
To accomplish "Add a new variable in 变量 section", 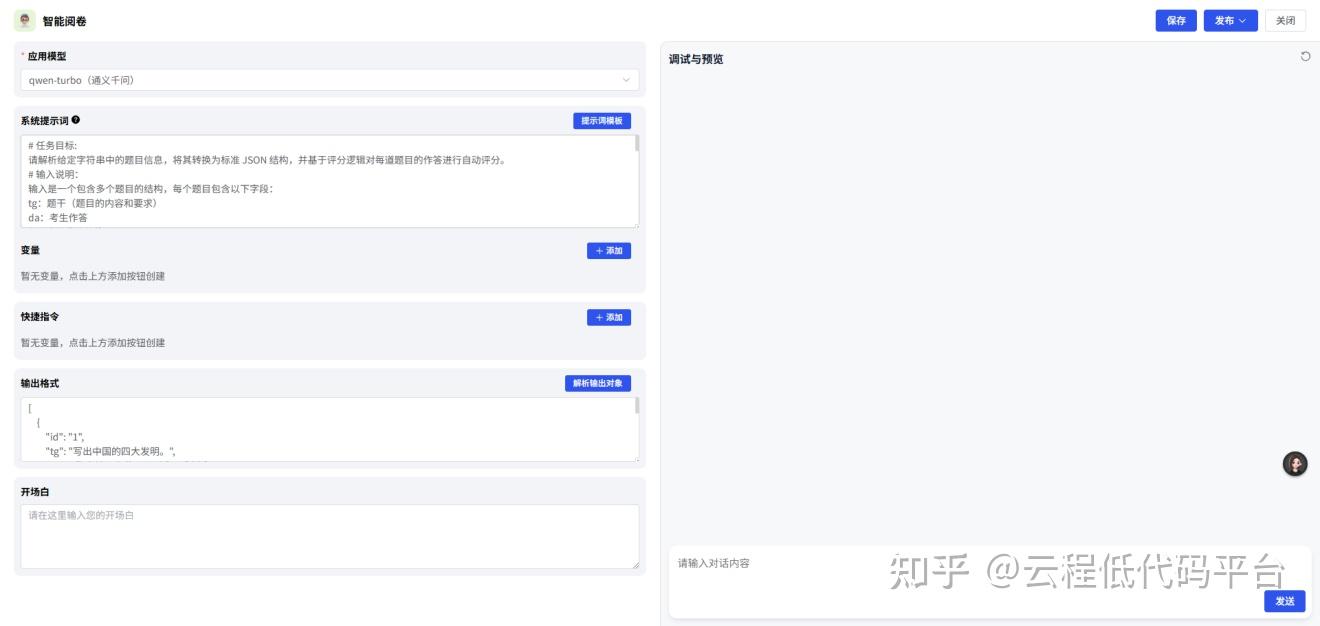I will point(609,251).
